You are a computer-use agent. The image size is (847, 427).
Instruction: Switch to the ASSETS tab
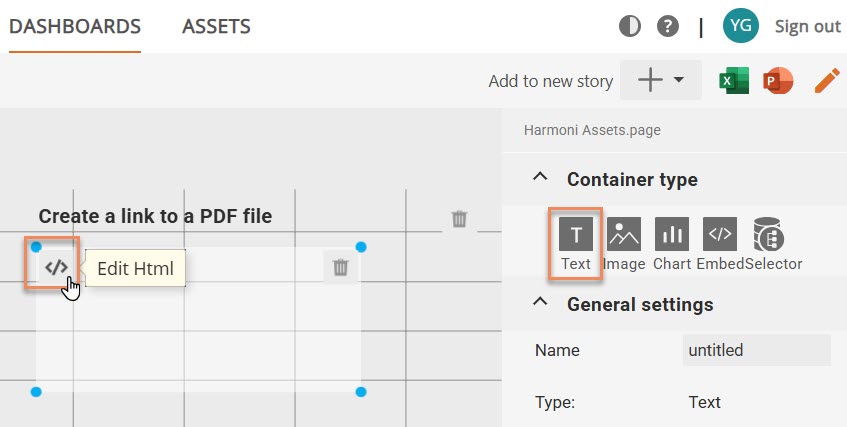216,26
